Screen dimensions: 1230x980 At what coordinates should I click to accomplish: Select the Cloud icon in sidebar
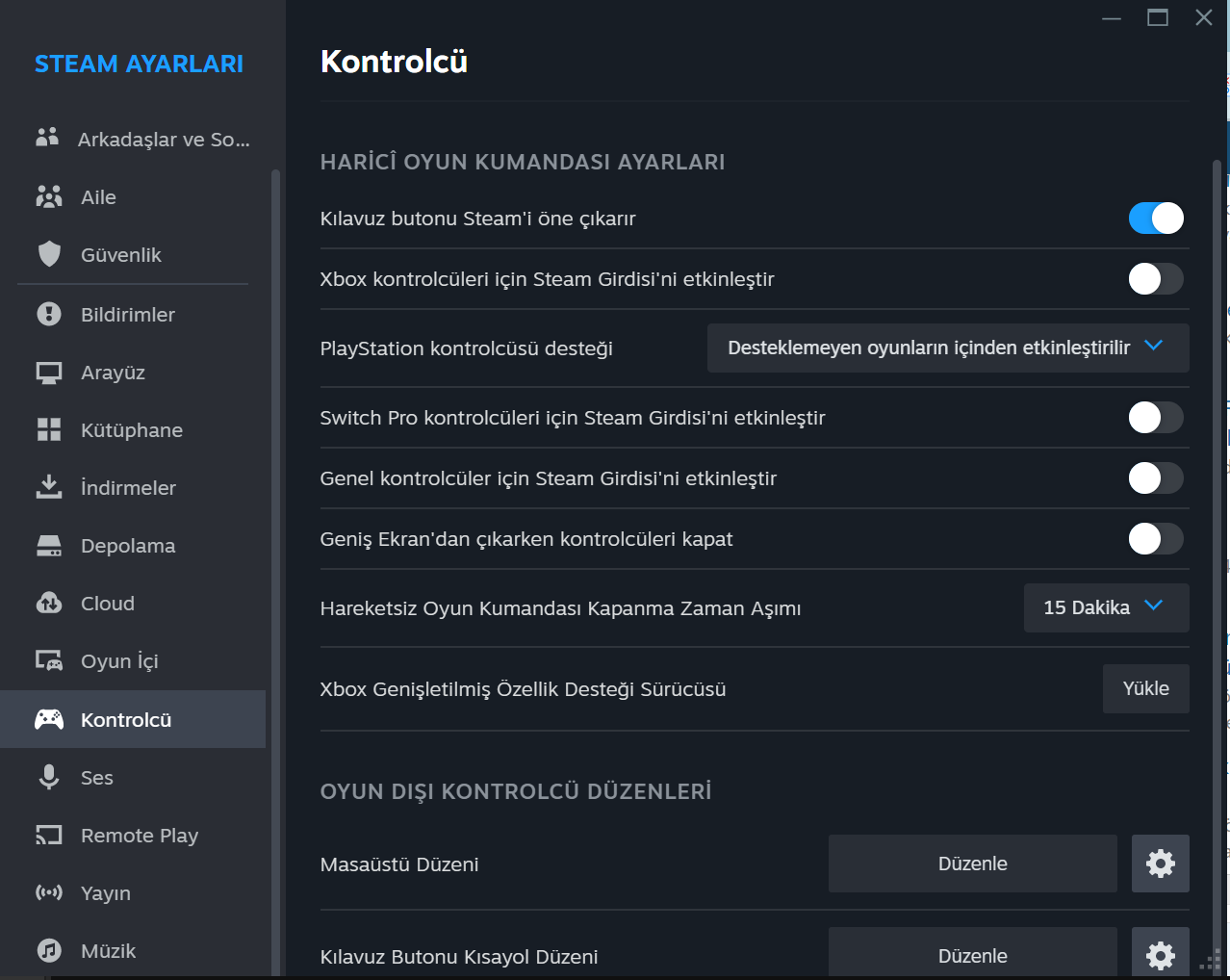(48, 604)
